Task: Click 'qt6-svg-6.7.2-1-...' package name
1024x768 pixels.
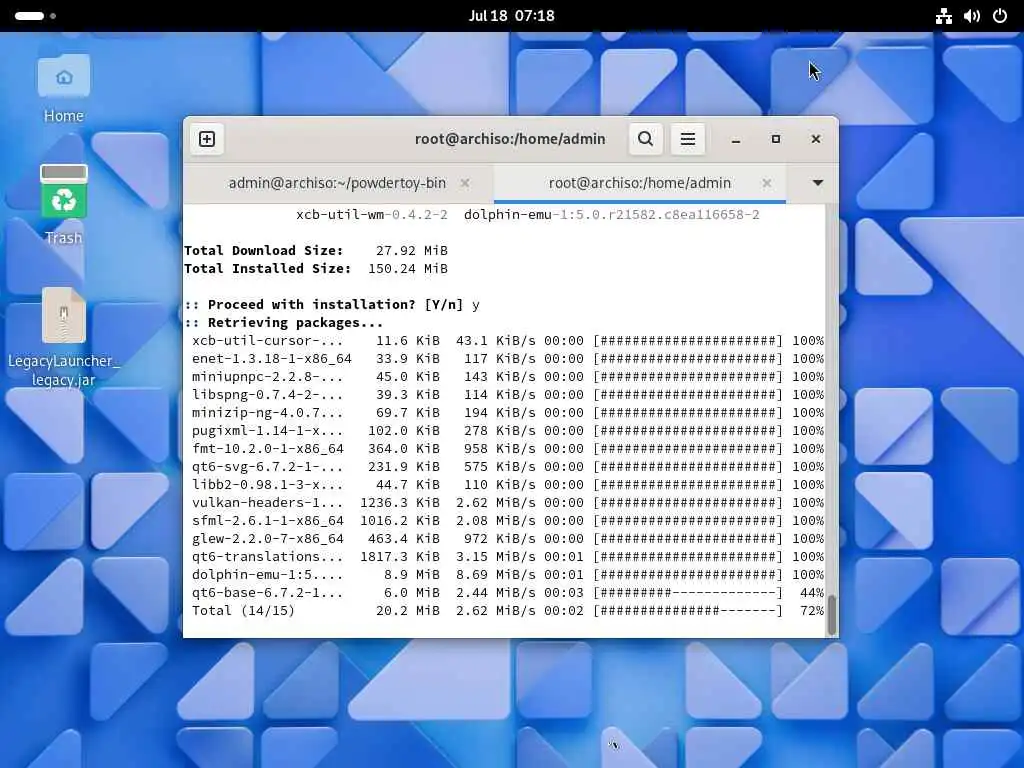Action: (268, 467)
